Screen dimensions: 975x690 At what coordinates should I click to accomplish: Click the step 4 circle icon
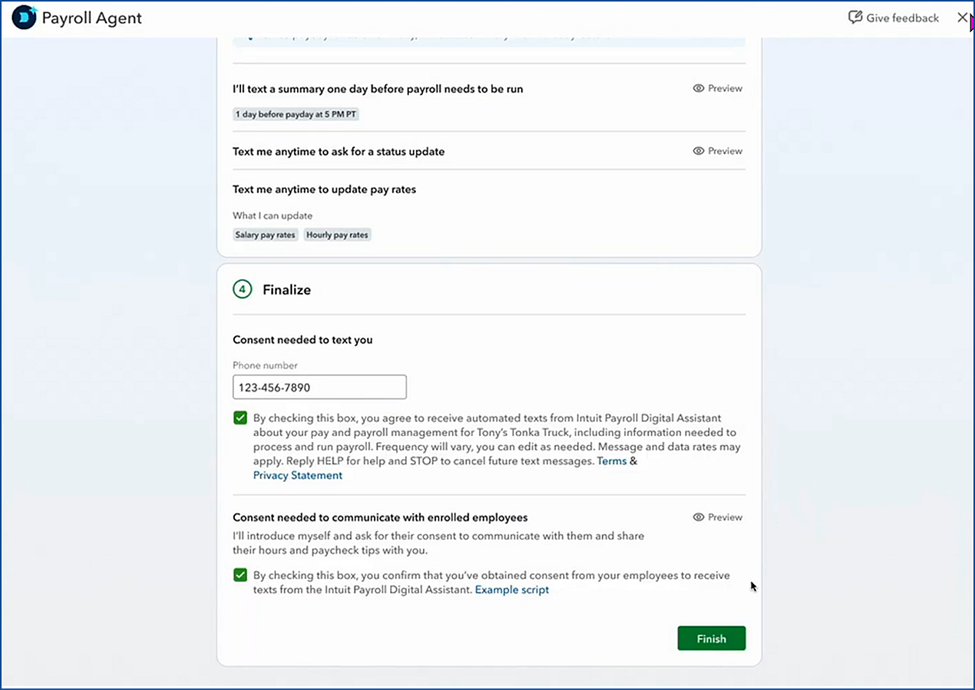[243, 290]
